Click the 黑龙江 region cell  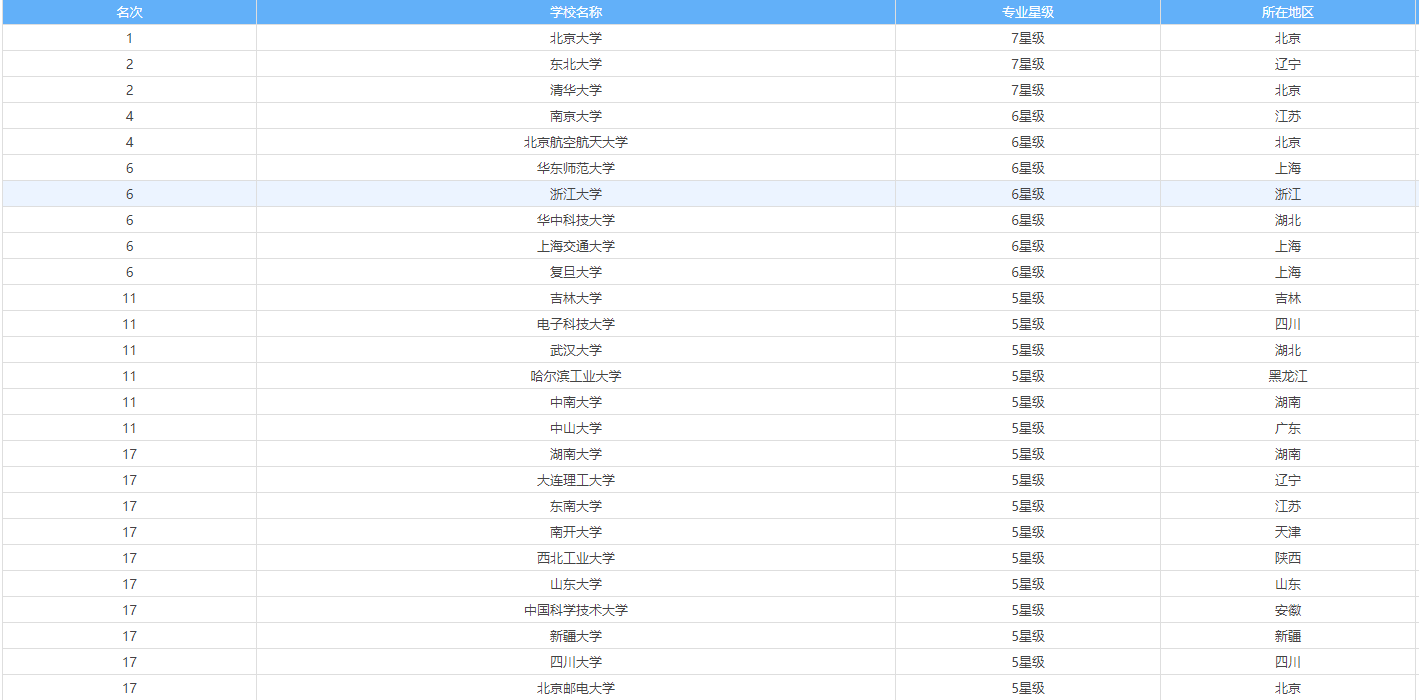coord(1288,376)
